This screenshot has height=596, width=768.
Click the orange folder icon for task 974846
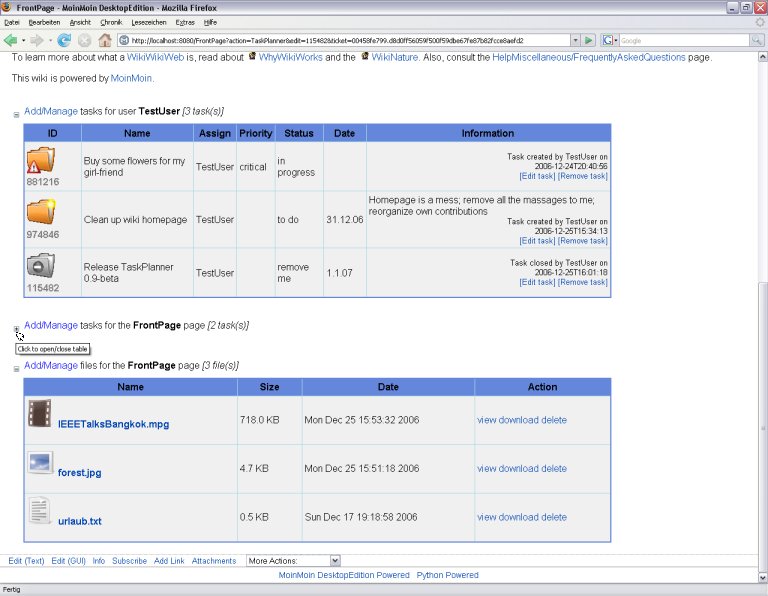coord(41,213)
